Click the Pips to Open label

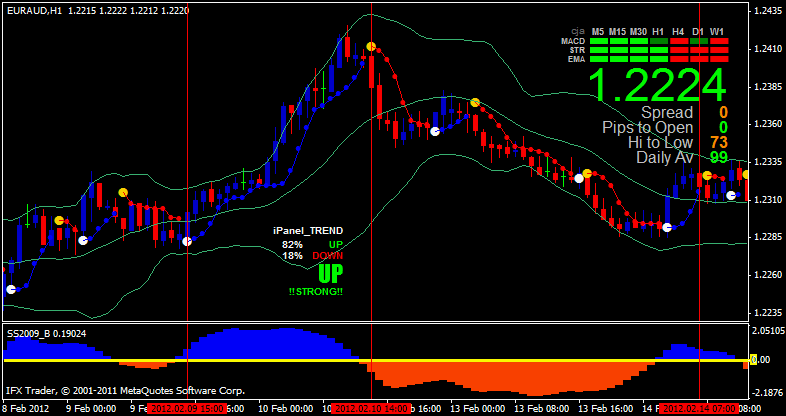648,128
